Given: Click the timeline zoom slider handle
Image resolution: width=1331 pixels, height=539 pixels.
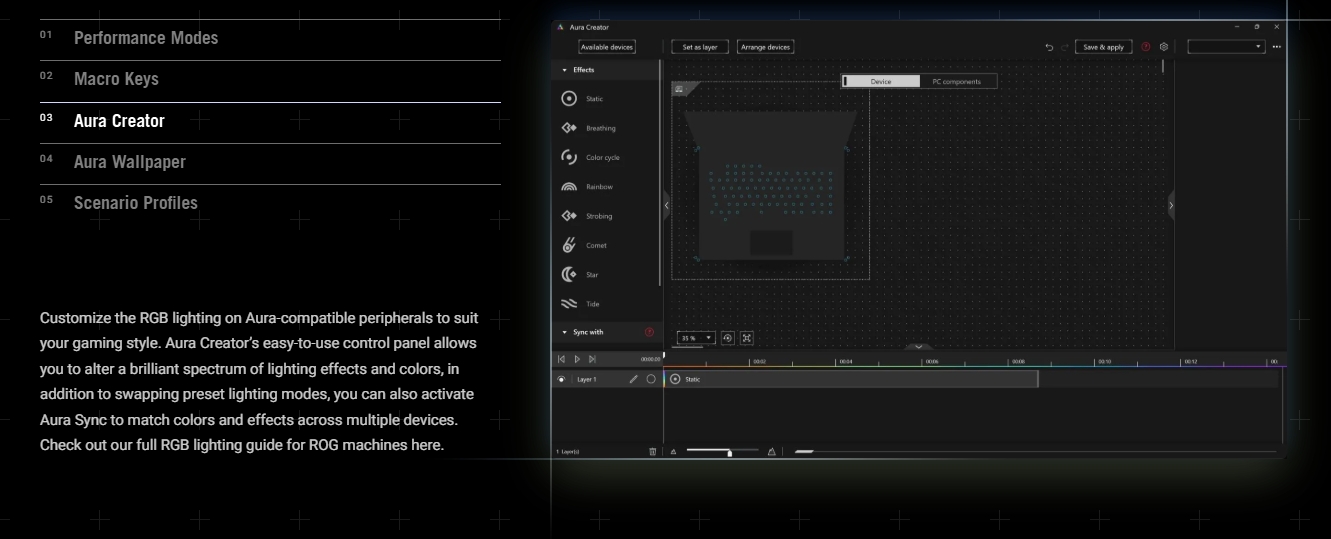Looking at the screenshot, I should point(729,453).
